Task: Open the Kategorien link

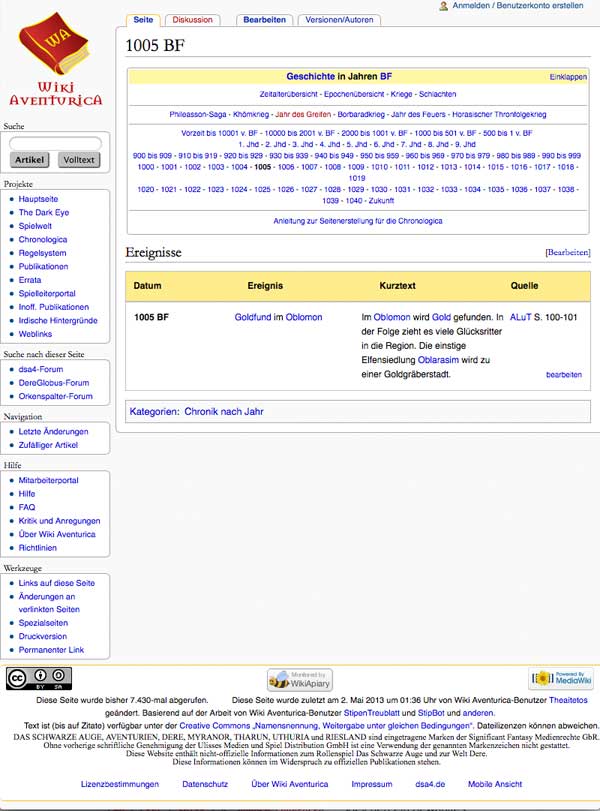Action: point(154,412)
